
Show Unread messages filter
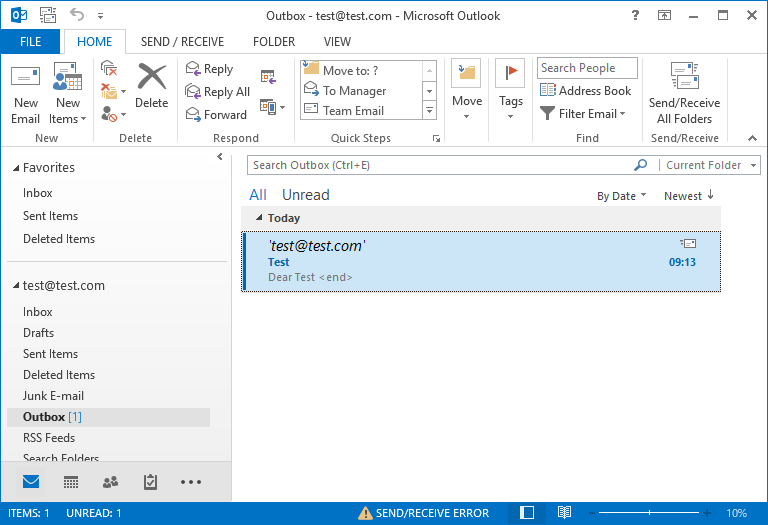(306, 195)
